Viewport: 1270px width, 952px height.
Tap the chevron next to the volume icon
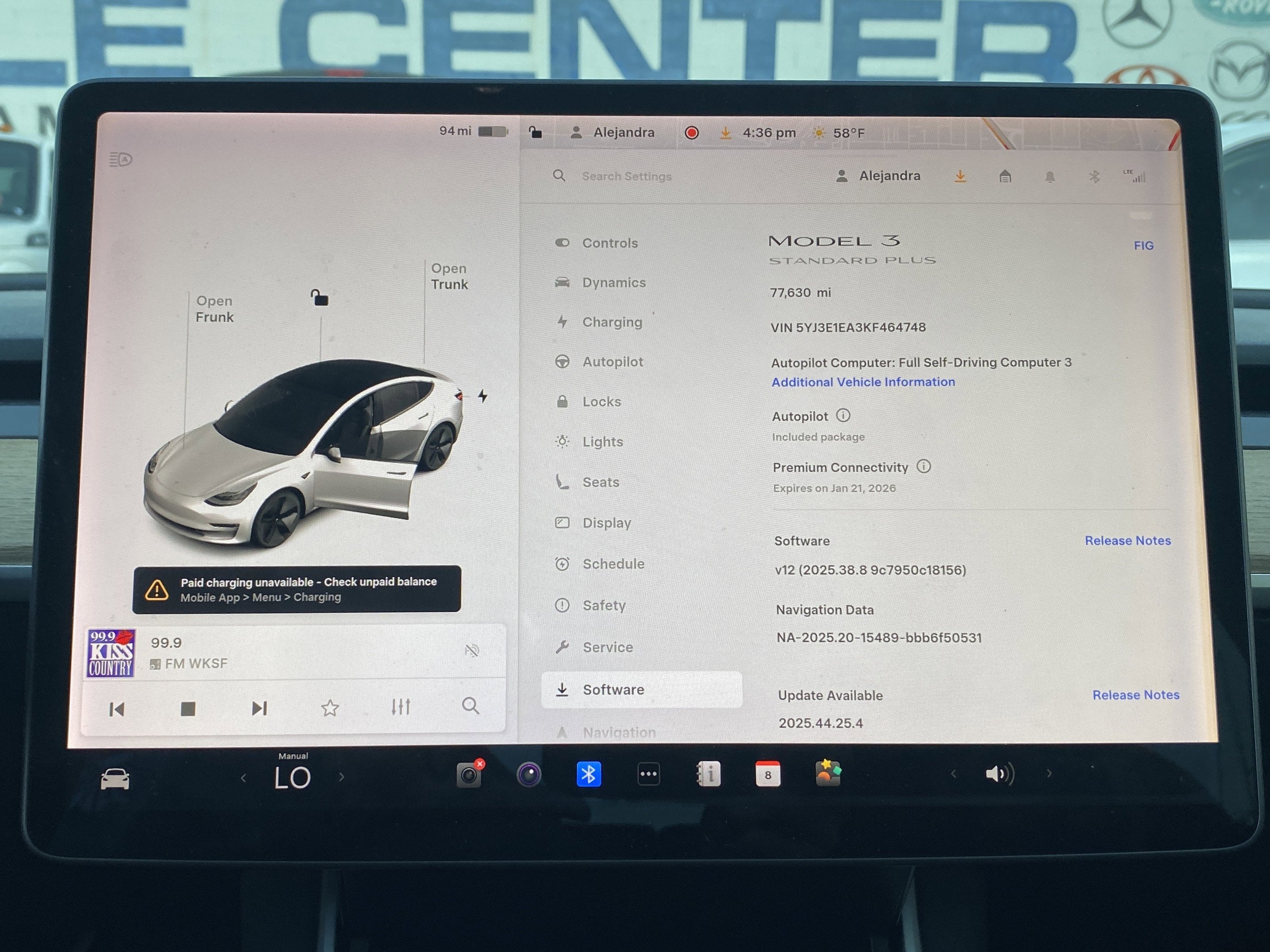pyautogui.click(x=1049, y=773)
